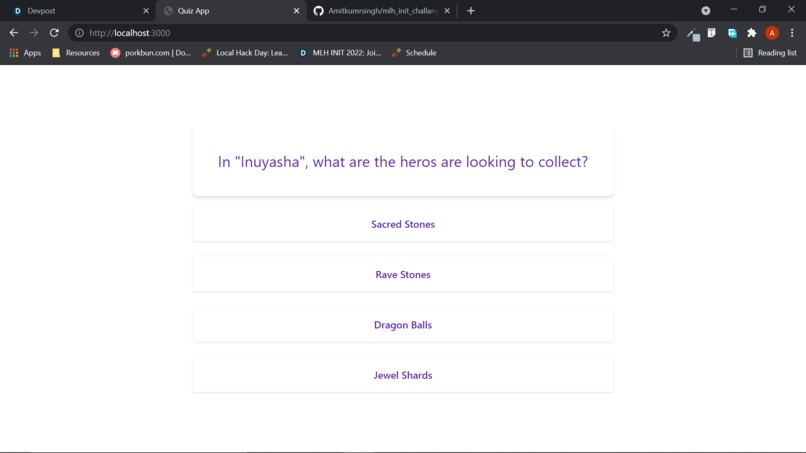
Task: Click the Inuyasha question text
Action: pos(403,162)
